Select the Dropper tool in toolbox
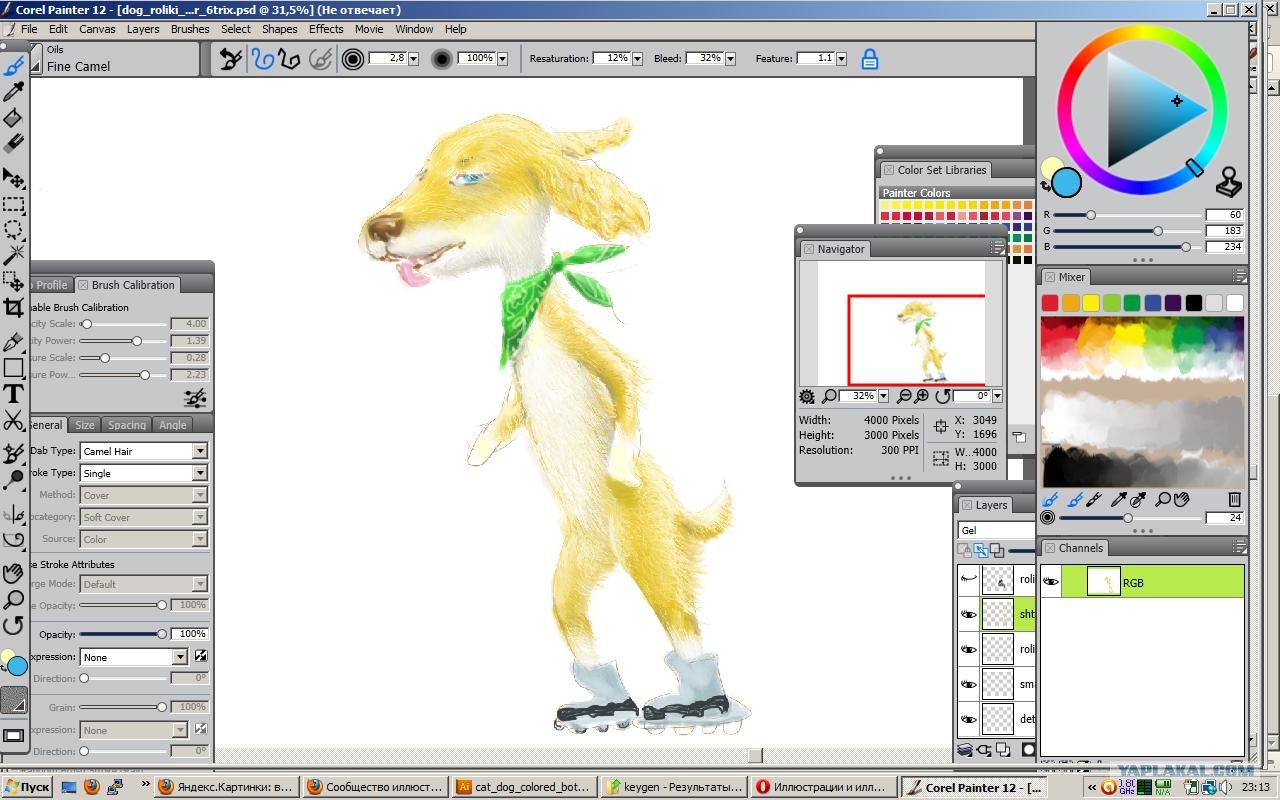This screenshot has height=800, width=1280. [x=13, y=92]
